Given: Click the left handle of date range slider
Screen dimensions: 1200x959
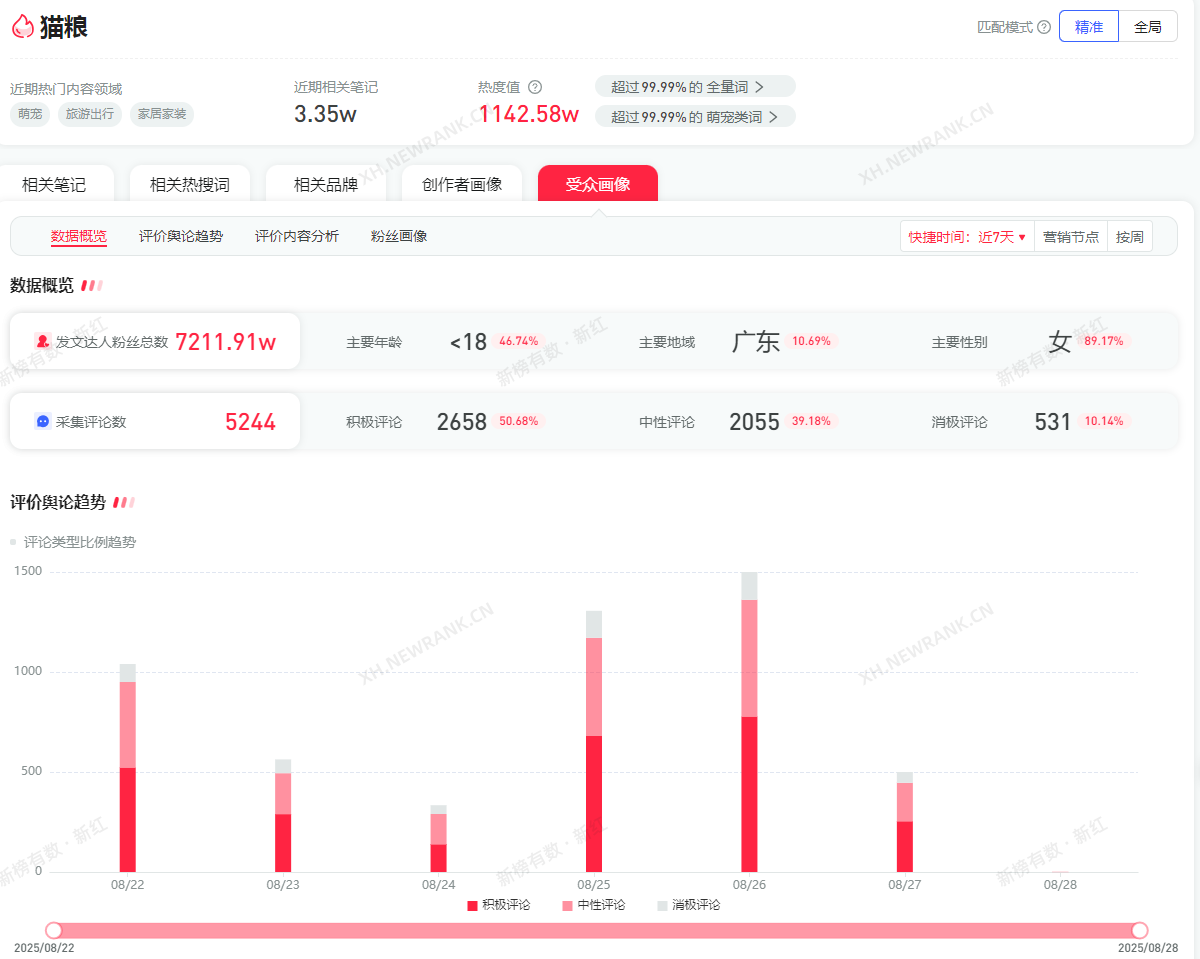Looking at the screenshot, I should pos(54,930).
